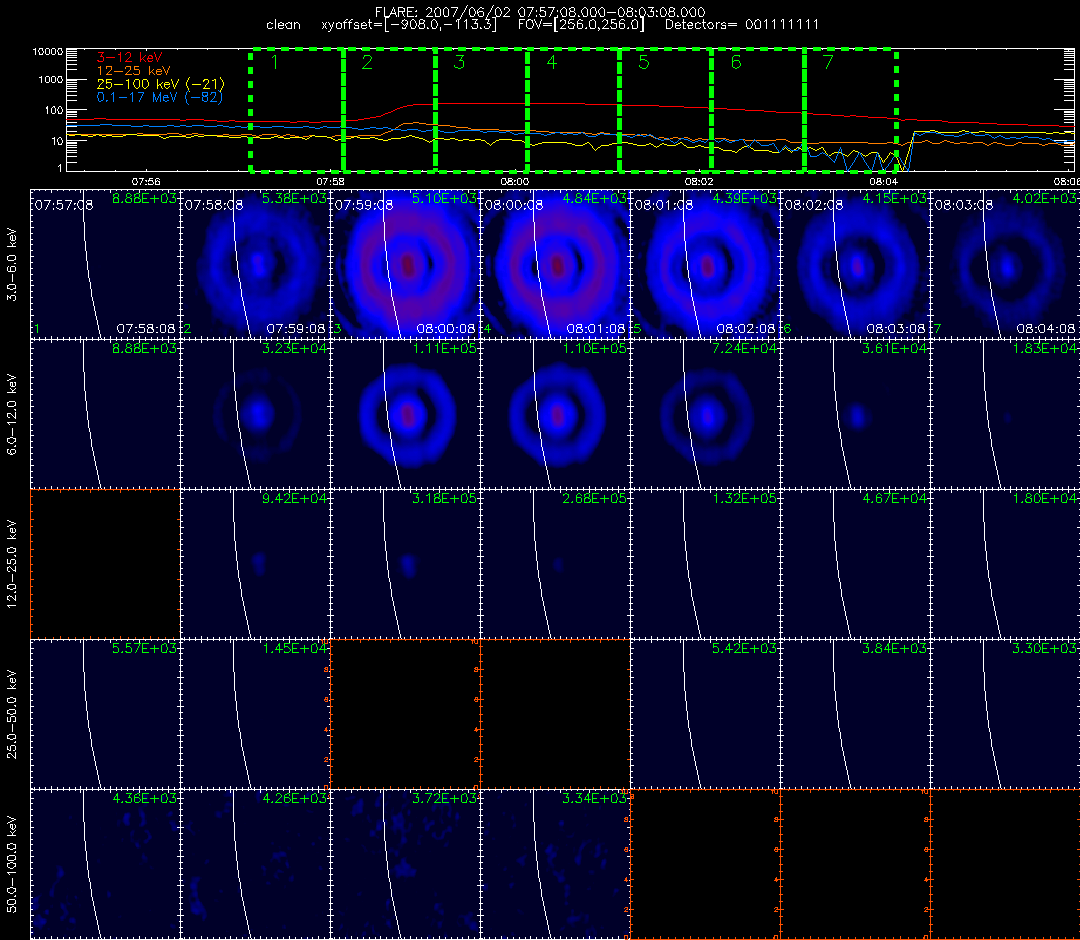This screenshot has height=940, width=1080.
Task: Click the 07:56 time axis label
Action: (146, 181)
